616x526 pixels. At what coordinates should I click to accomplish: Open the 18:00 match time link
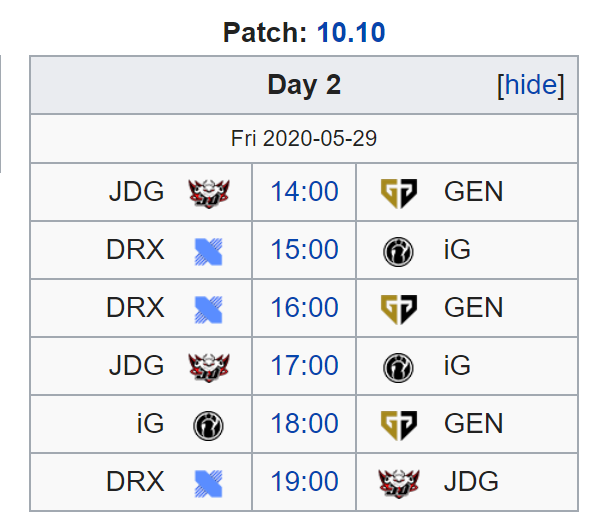pos(304,423)
